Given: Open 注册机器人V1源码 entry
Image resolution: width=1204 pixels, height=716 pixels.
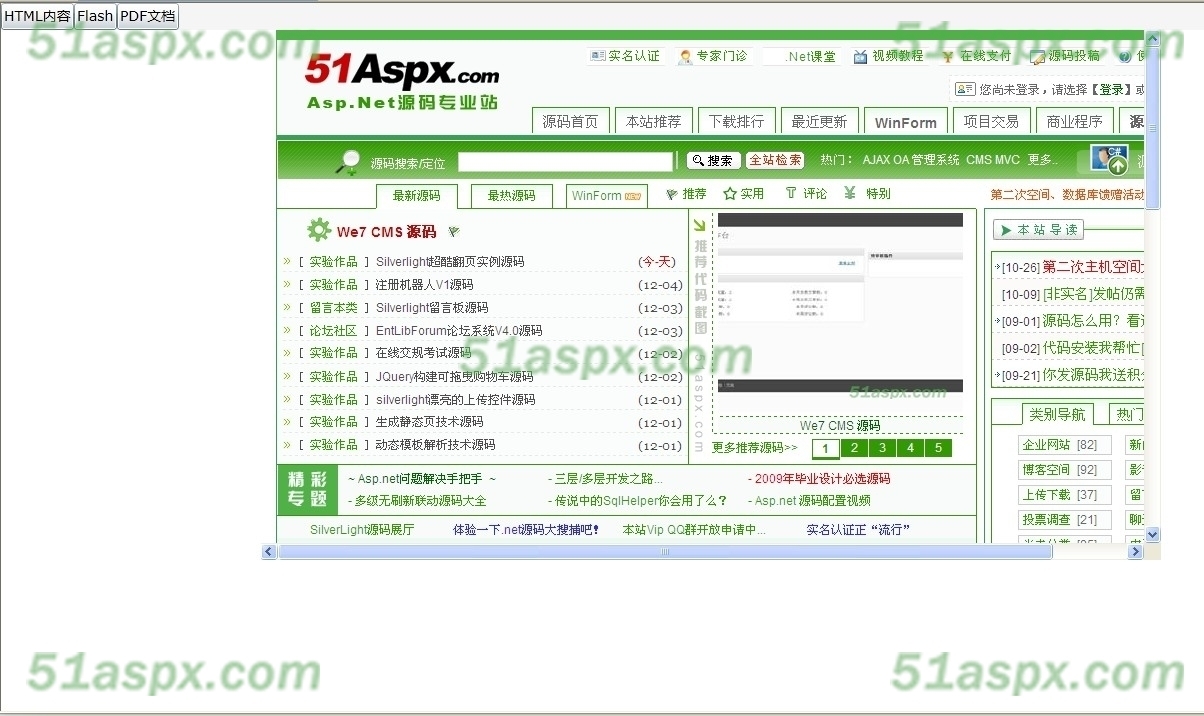Looking at the screenshot, I should click(x=424, y=285).
